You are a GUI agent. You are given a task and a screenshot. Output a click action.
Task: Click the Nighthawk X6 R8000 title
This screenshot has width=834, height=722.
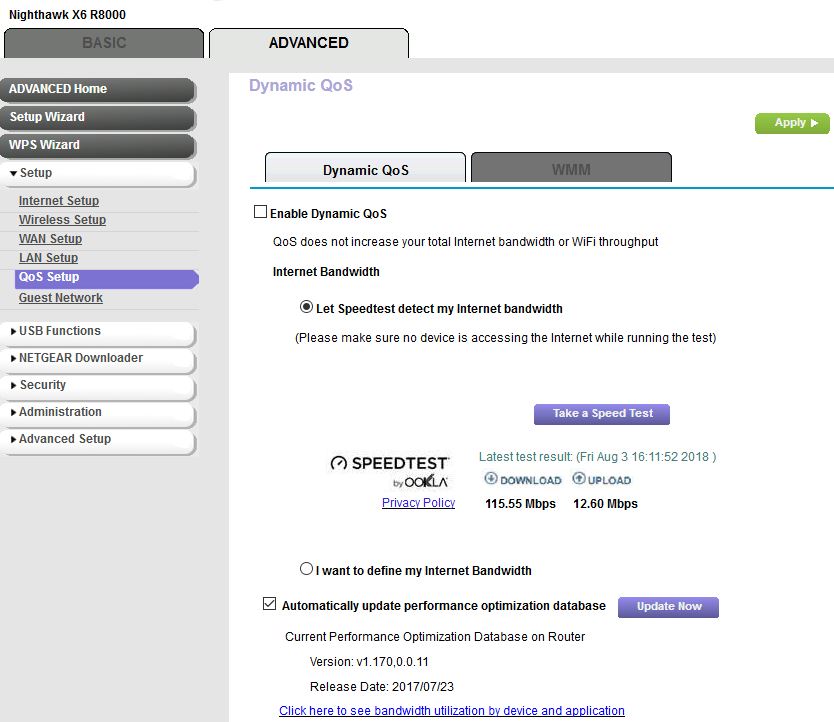(68, 15)
